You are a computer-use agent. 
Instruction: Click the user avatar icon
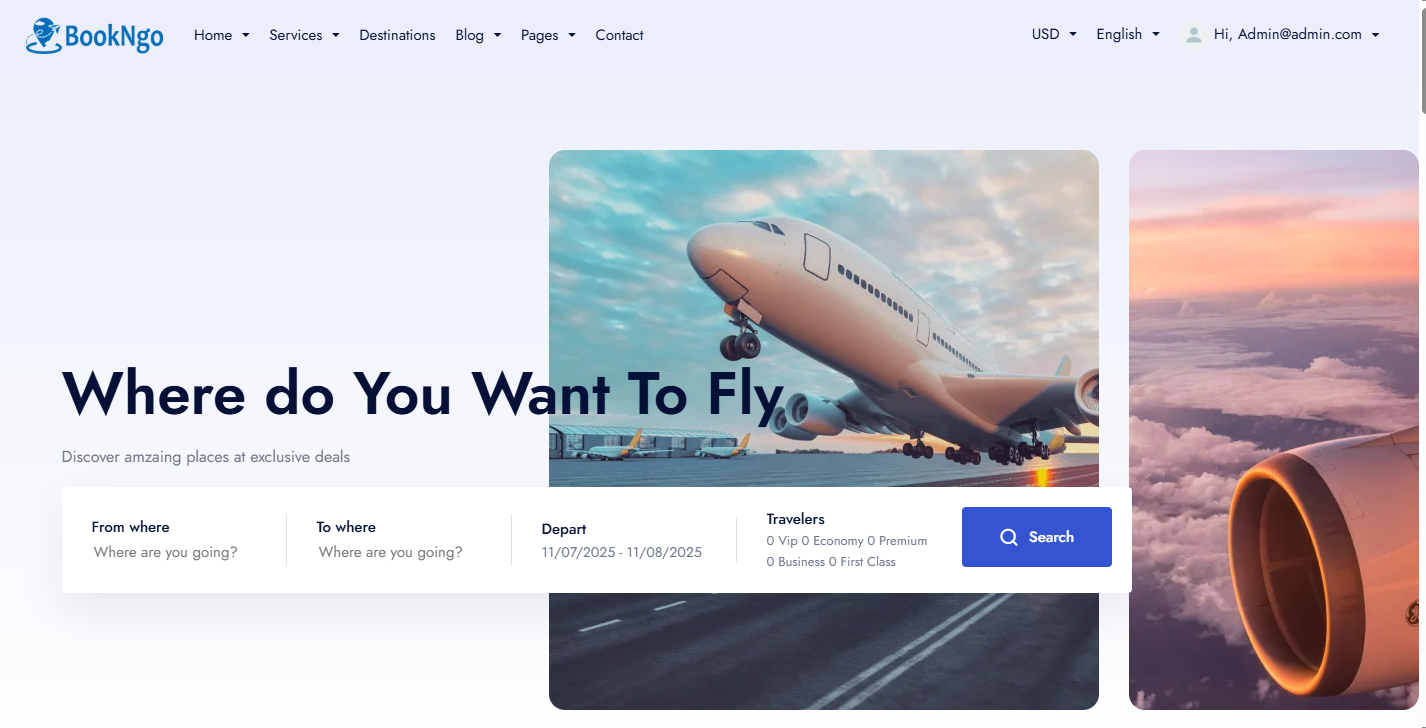pyautogui.click(x=1193, y=35)
